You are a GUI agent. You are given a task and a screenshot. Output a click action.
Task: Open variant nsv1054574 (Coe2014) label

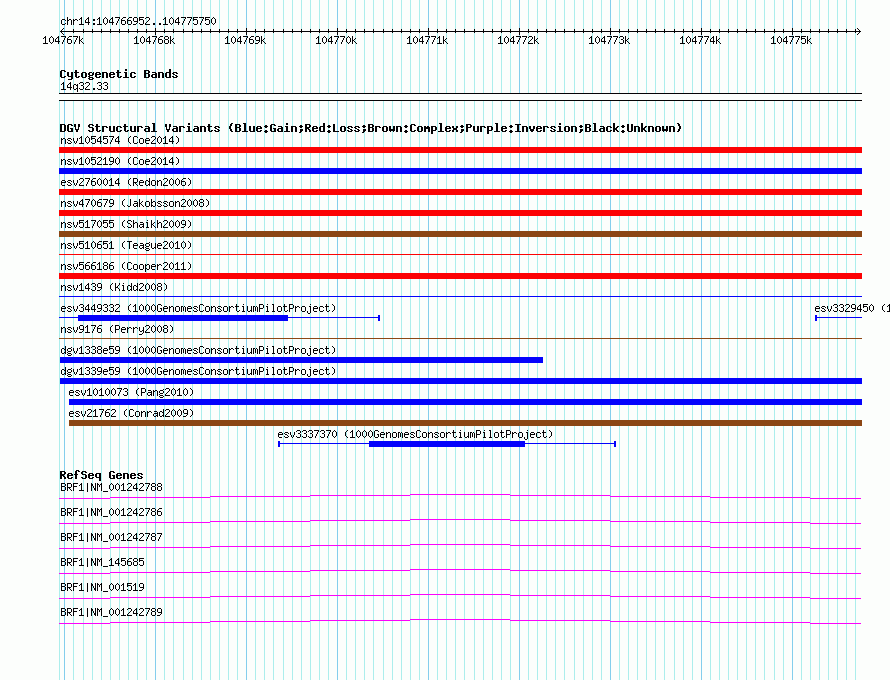pyautogui.click(x=120, y=140)
